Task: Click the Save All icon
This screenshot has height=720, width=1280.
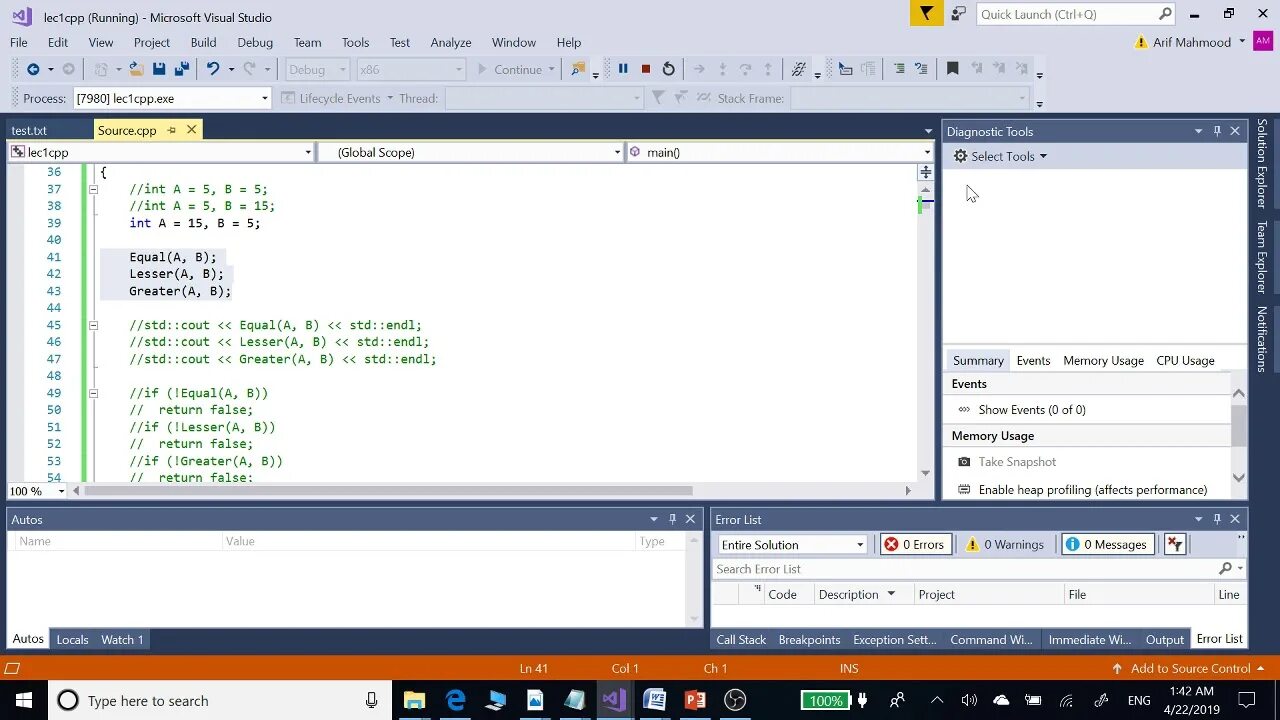Action: click(182, 69)
